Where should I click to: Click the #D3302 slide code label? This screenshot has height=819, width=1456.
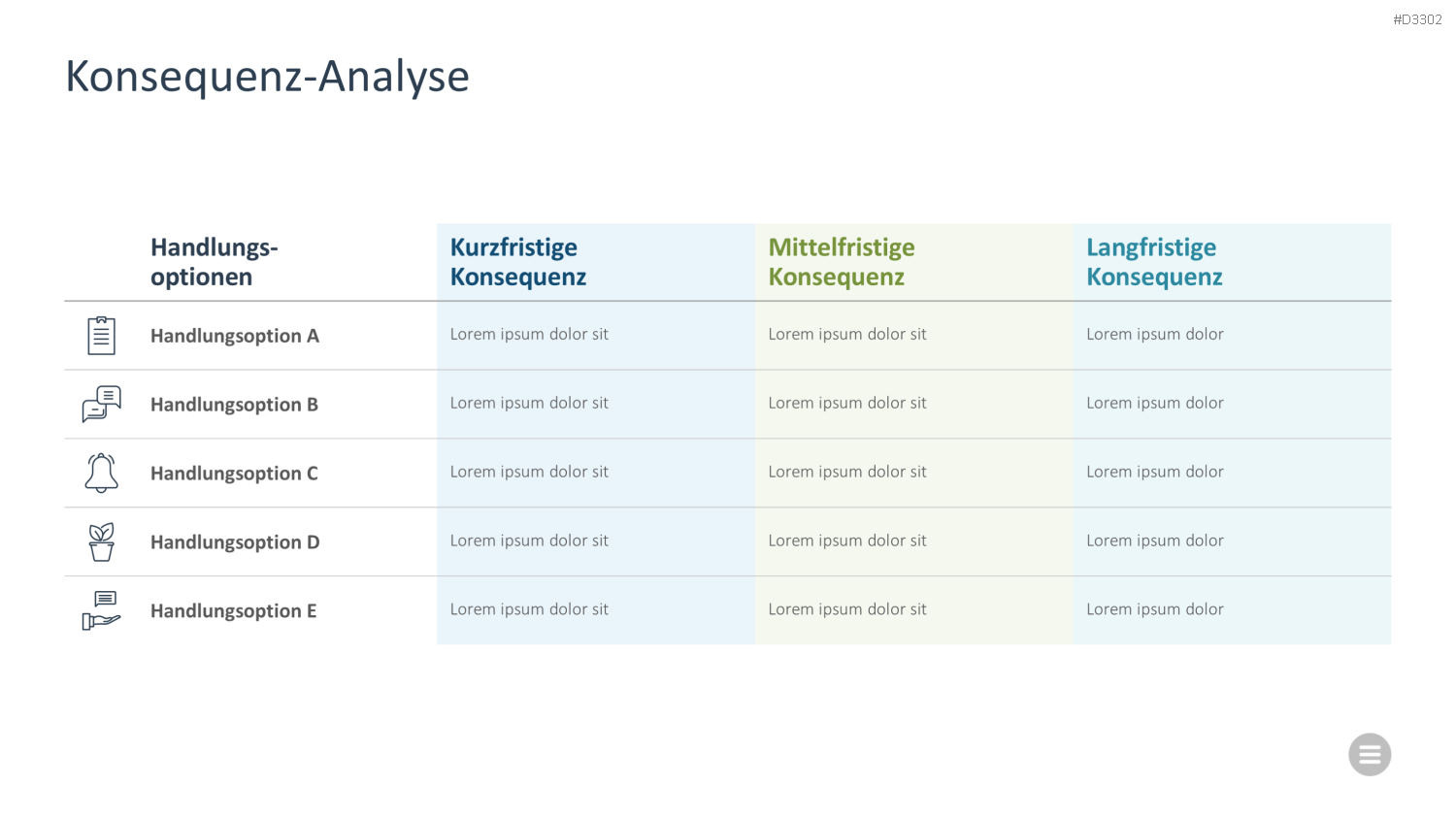[1417, 19]
